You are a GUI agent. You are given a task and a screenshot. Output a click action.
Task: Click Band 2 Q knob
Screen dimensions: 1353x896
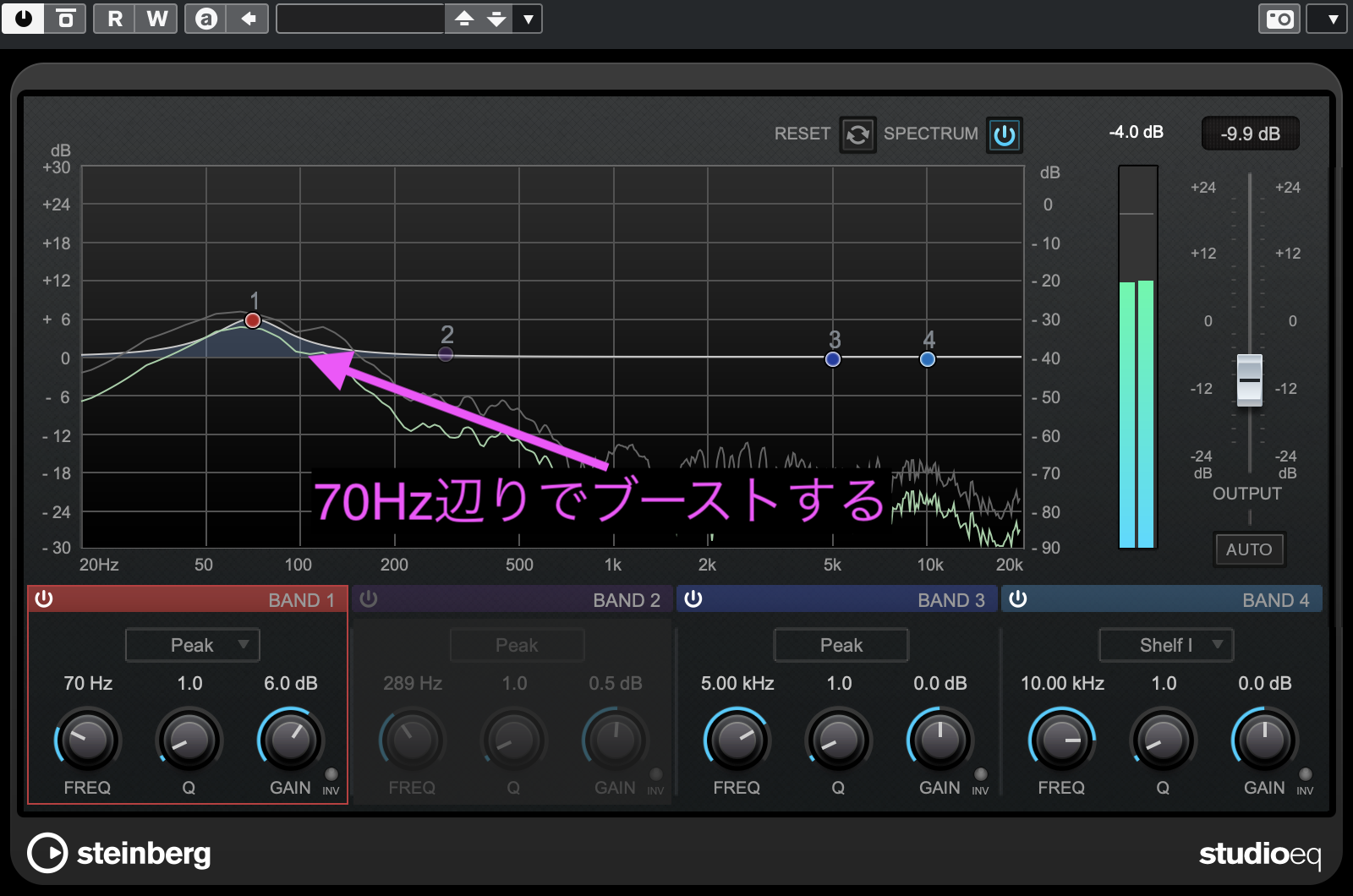click(513, 740)
